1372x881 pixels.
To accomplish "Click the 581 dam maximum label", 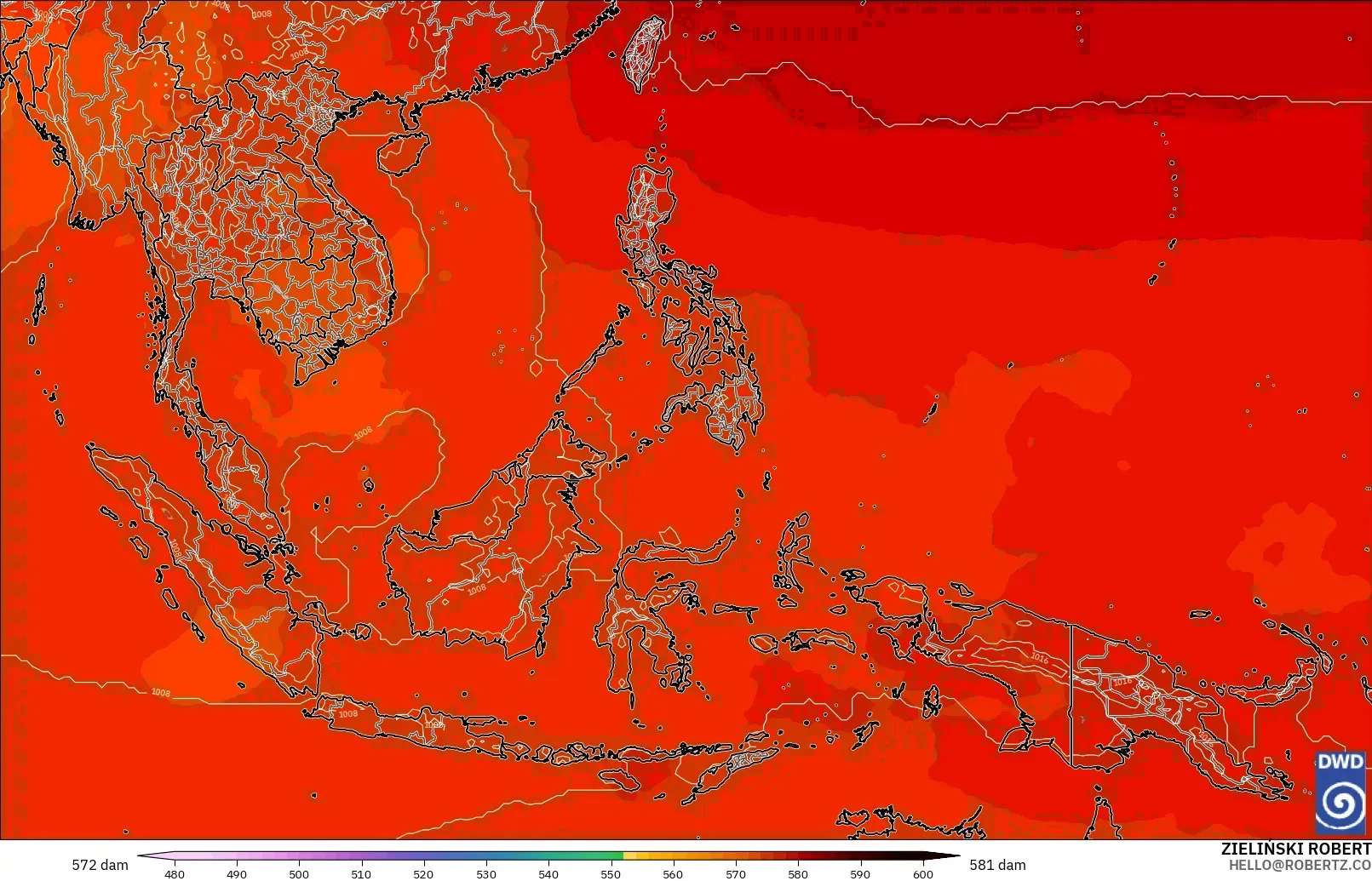I will pos(997,865).
